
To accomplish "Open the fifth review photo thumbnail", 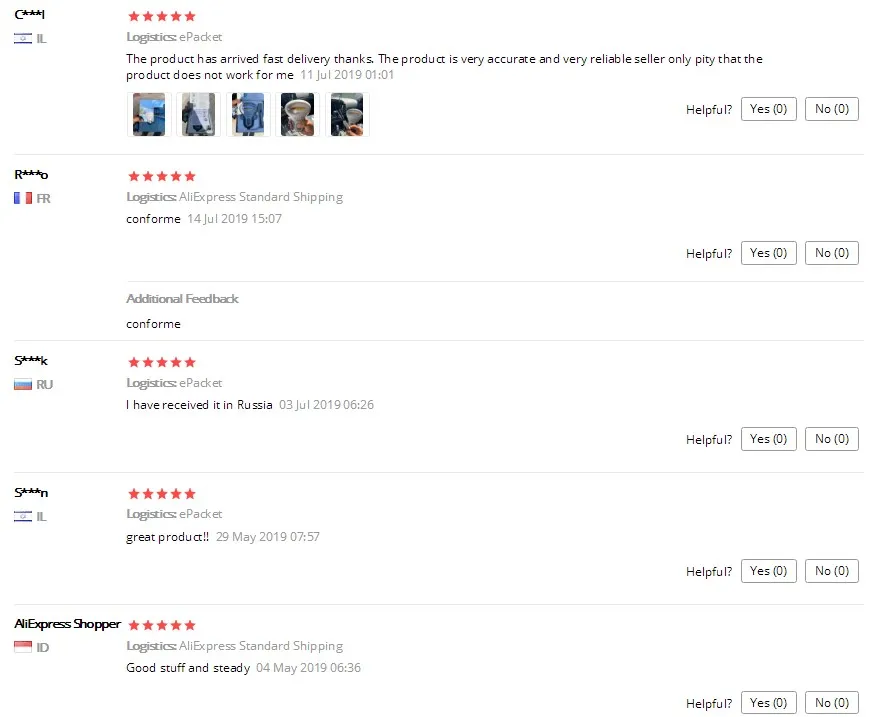I will click(x=347, y=114).
